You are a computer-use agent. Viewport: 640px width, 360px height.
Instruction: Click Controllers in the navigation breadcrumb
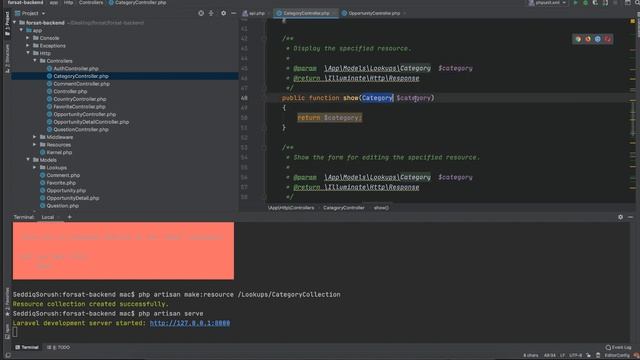point(91,2)
